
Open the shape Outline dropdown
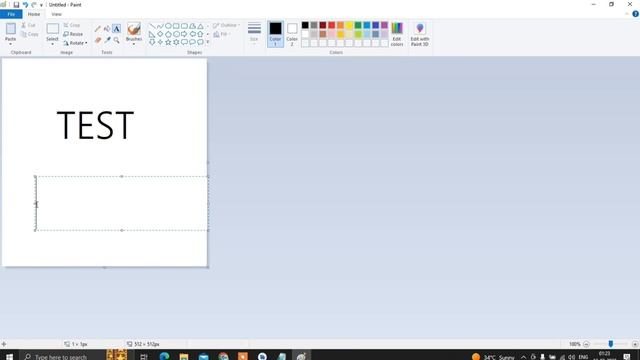pos(227,25)
